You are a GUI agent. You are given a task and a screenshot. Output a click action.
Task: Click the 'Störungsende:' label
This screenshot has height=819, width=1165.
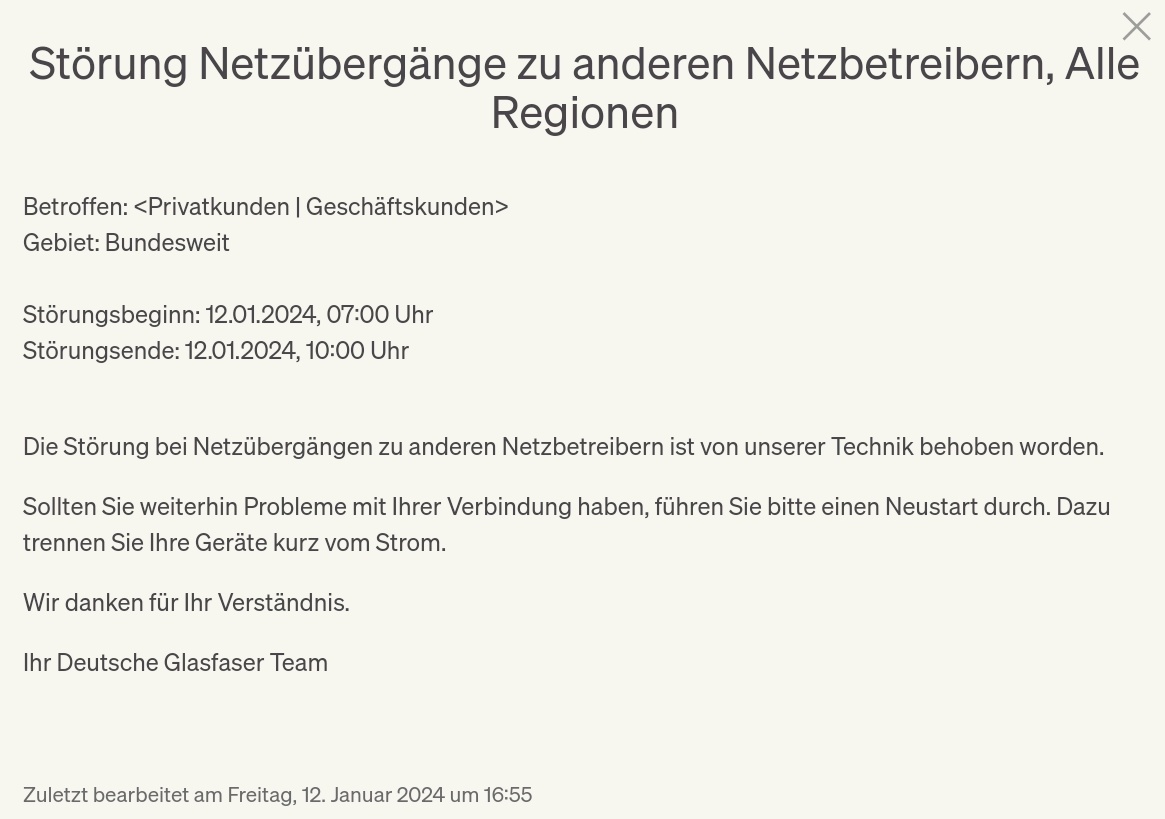pyautogui.click(x=101, y=351)
